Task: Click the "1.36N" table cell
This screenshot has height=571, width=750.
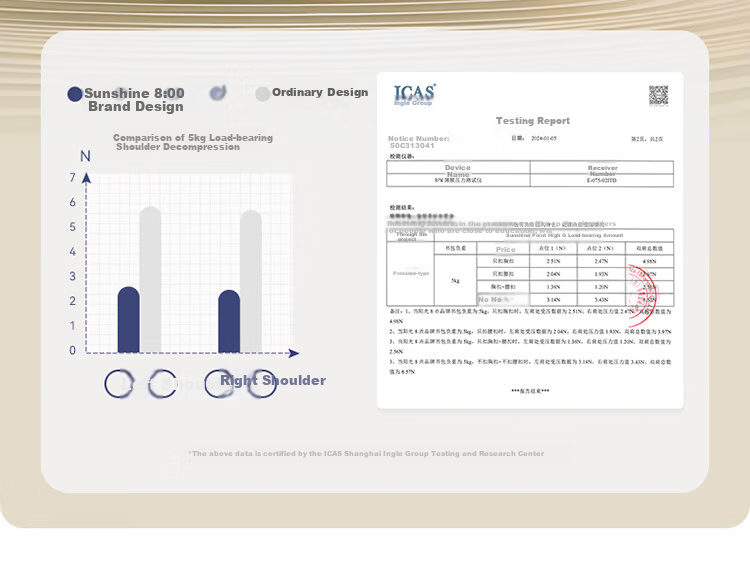Action: click(553, 287)
